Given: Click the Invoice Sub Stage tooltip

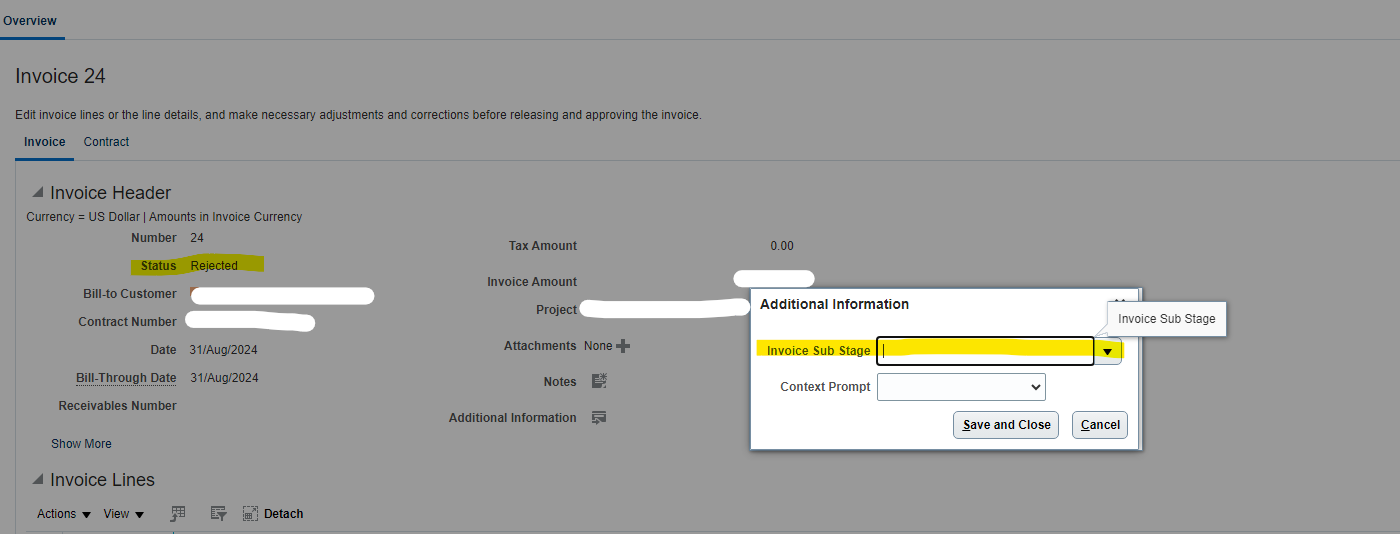Looking at the screenshot, I should (x=1167, y=319).
